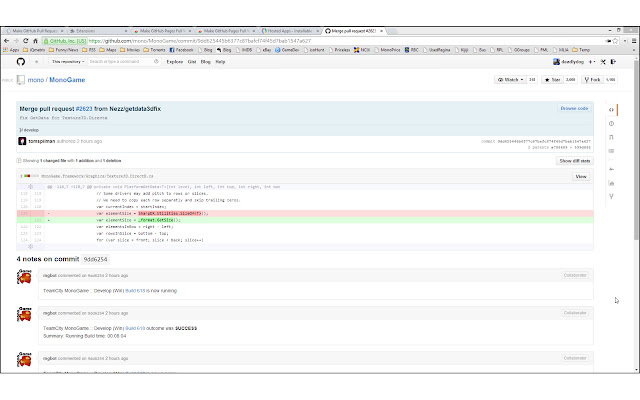Open the This repository search scope dropdown
The height and width of the screenshot is (400, 640).
click(68, 62)
